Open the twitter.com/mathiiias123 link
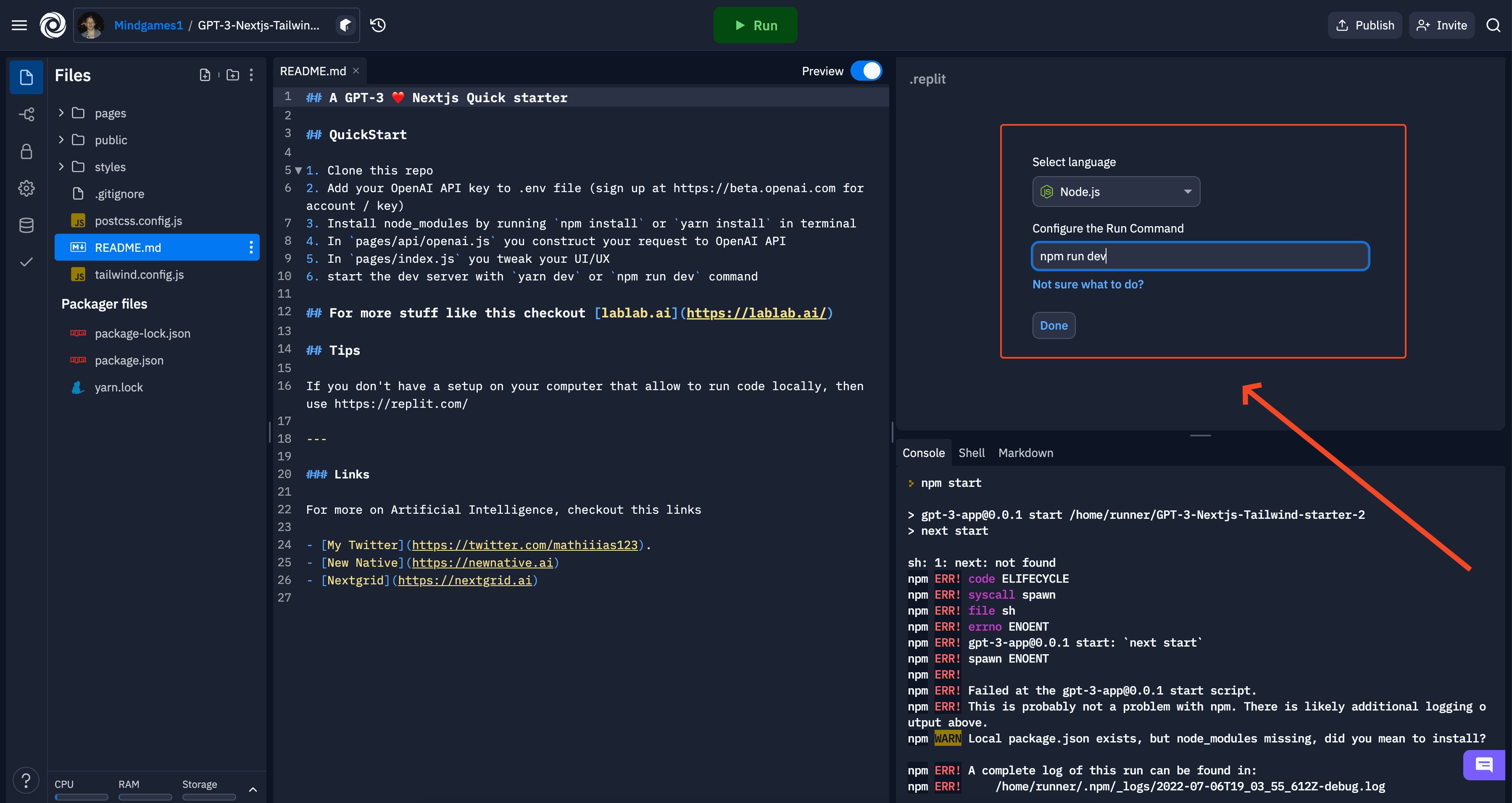This screenshot has width=1512, height=803. [x=524, y=545]
